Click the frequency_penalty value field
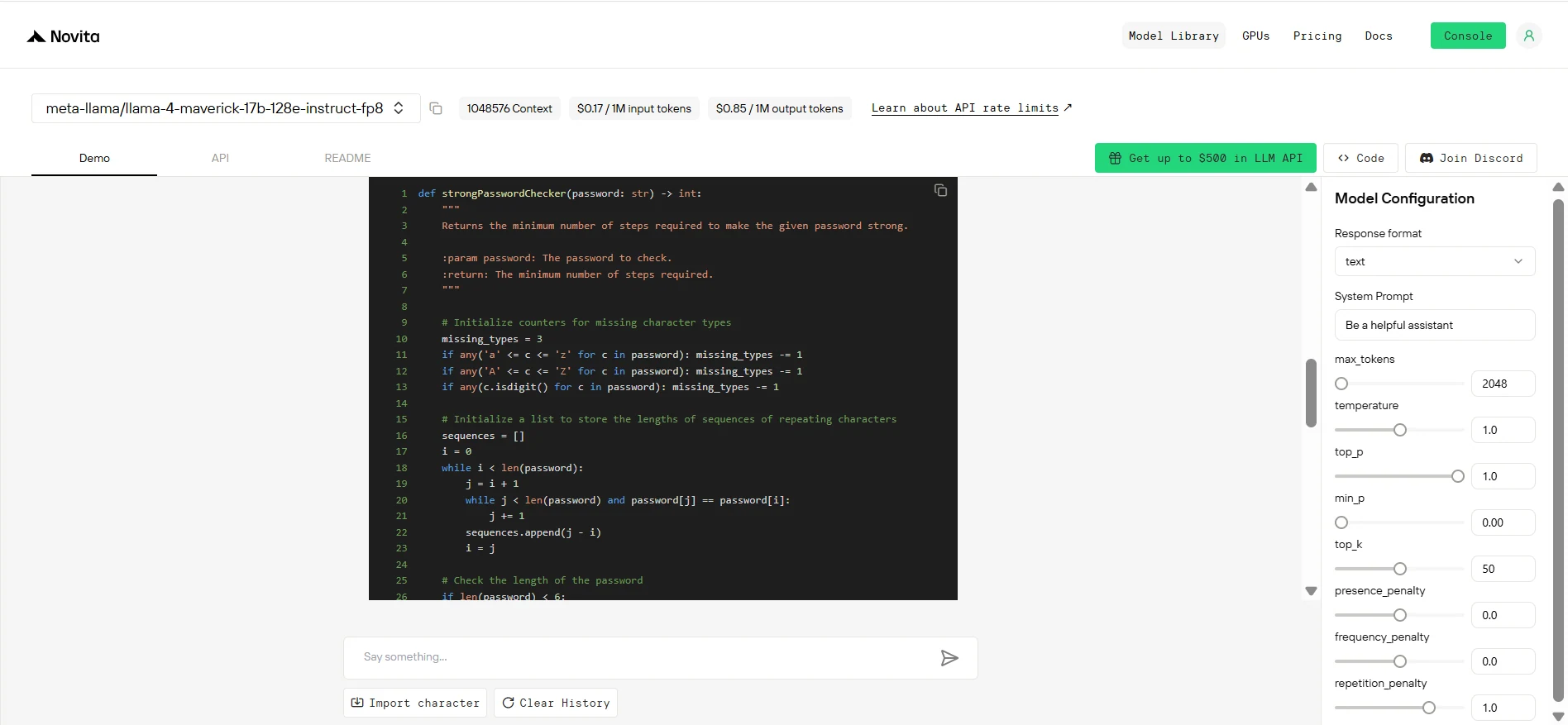 point(1503,661)
